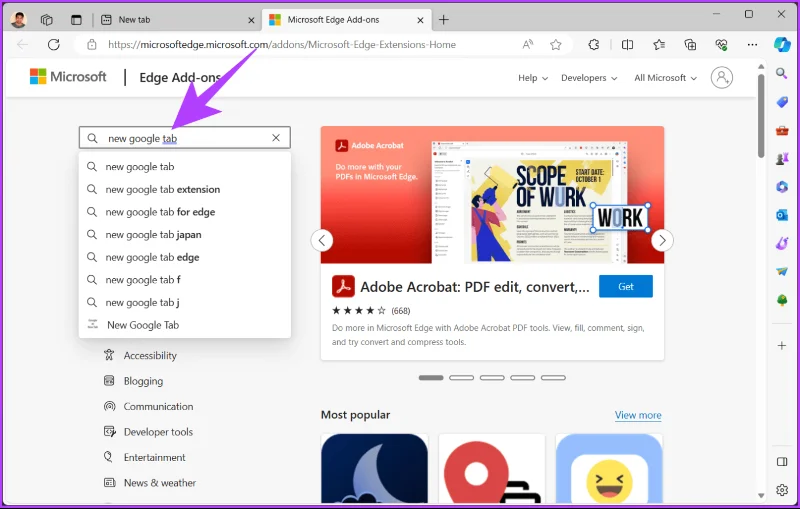Image resolution: width=800 pixels, height=509 pixels.
Task: Expand the Developers dropdown
Action: pyautogui.click(x=589, y=78)
